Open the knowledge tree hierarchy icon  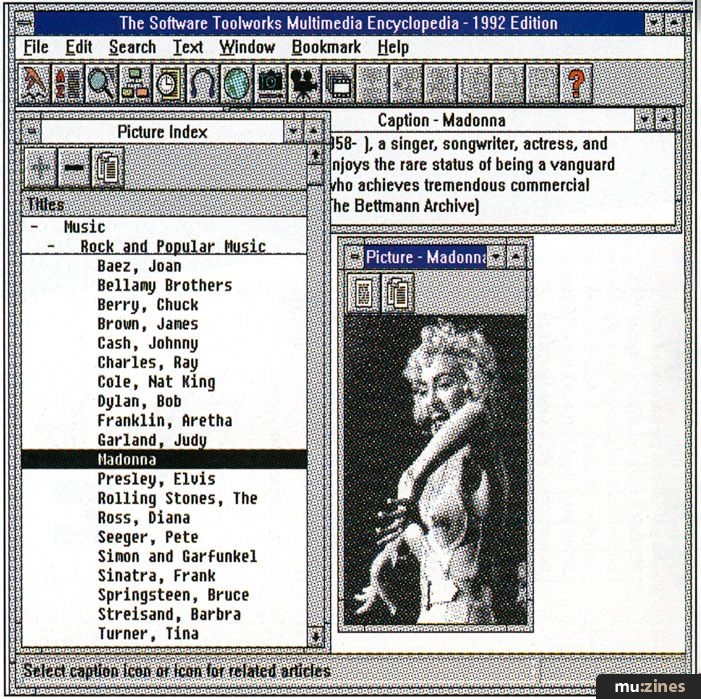(135, 84)
